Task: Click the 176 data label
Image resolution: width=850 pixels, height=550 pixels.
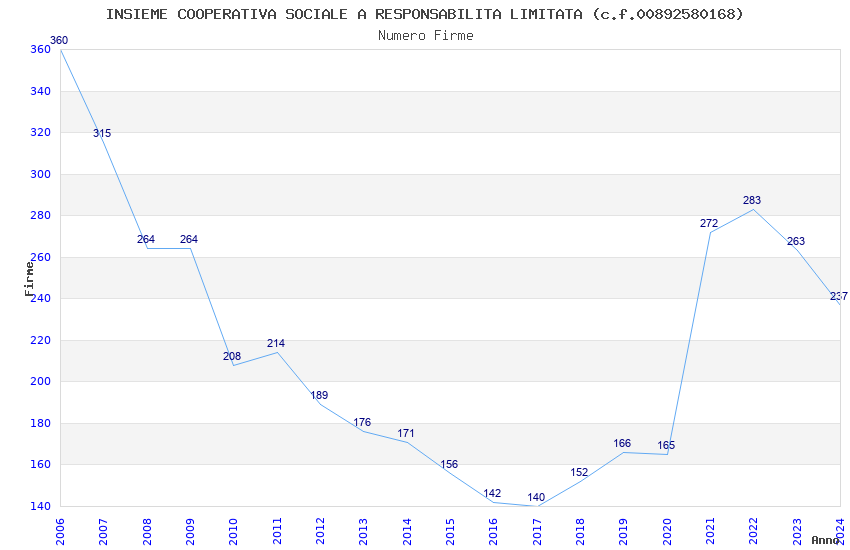Action: (x=362, y=422)
